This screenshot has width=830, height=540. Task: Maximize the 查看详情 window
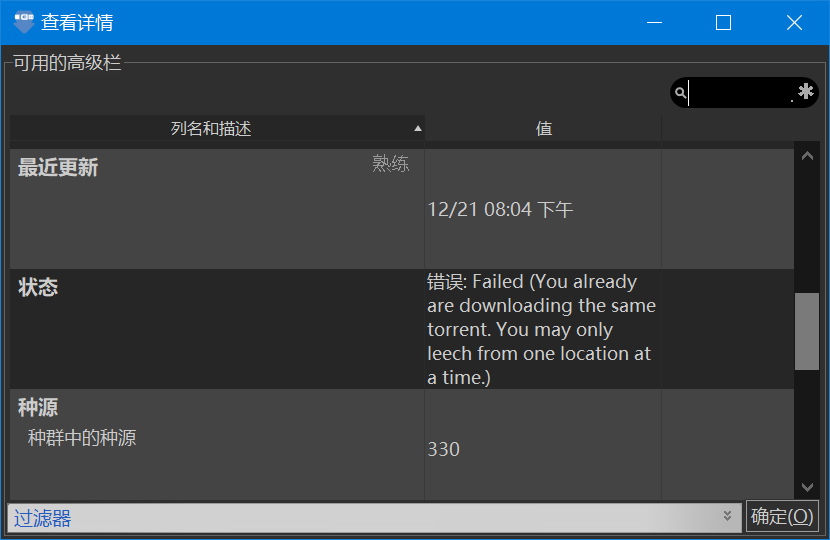click(723, 22)
